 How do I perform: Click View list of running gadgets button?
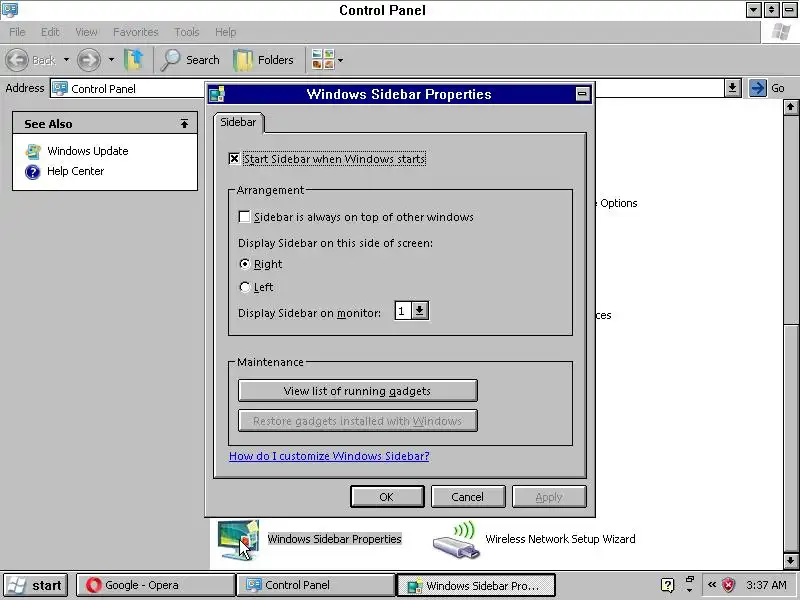[x=358, y=391]
